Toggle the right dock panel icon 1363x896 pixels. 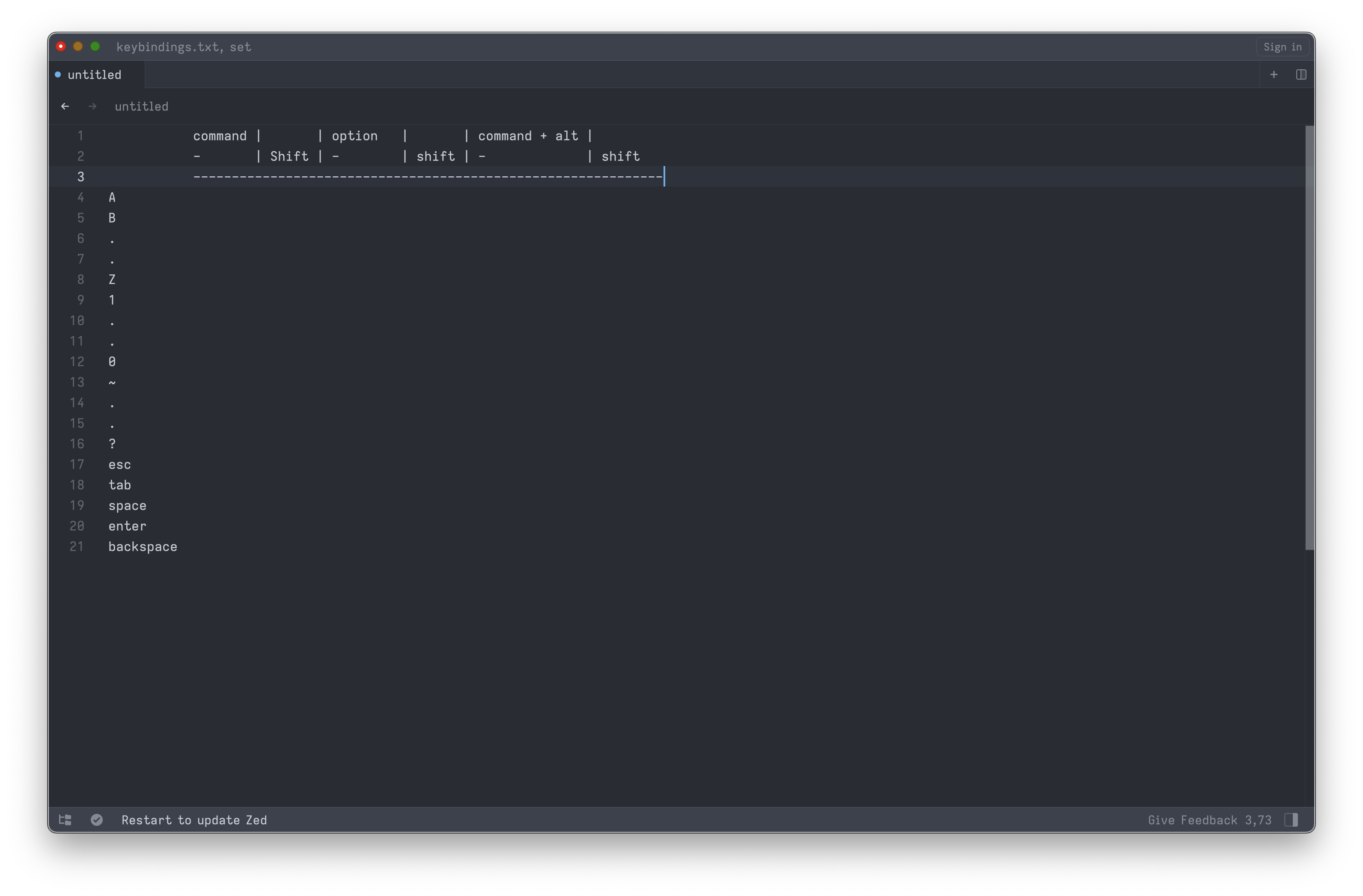1291,820
